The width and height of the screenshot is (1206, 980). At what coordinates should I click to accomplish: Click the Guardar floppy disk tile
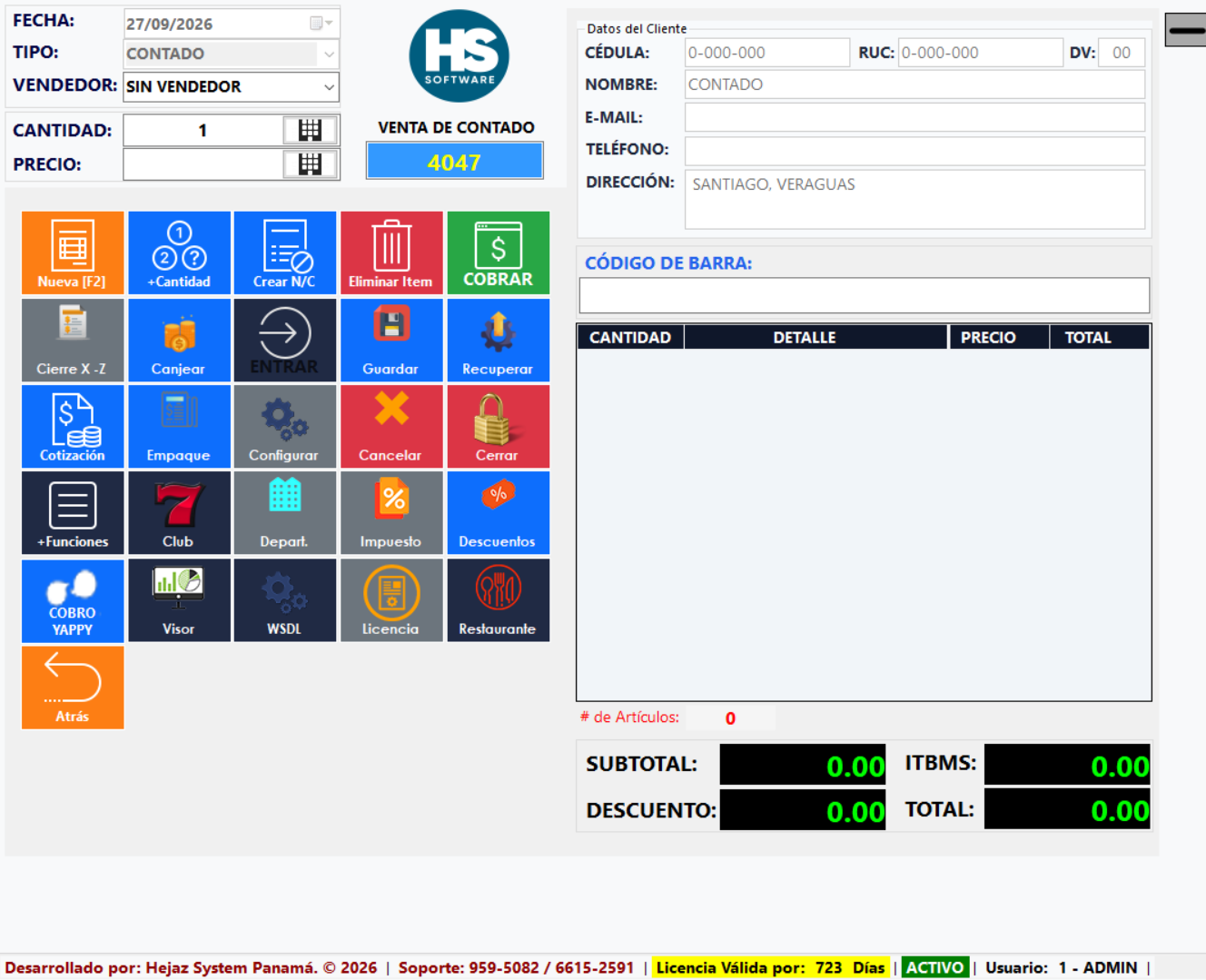[x=391, y=340]
